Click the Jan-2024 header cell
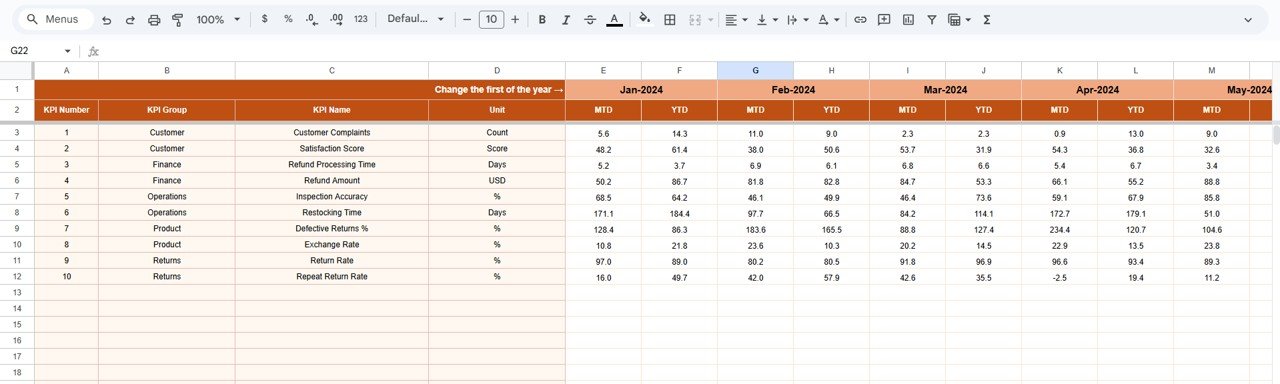Screen dimensions: 1280x384 click(x=641, y=89)
